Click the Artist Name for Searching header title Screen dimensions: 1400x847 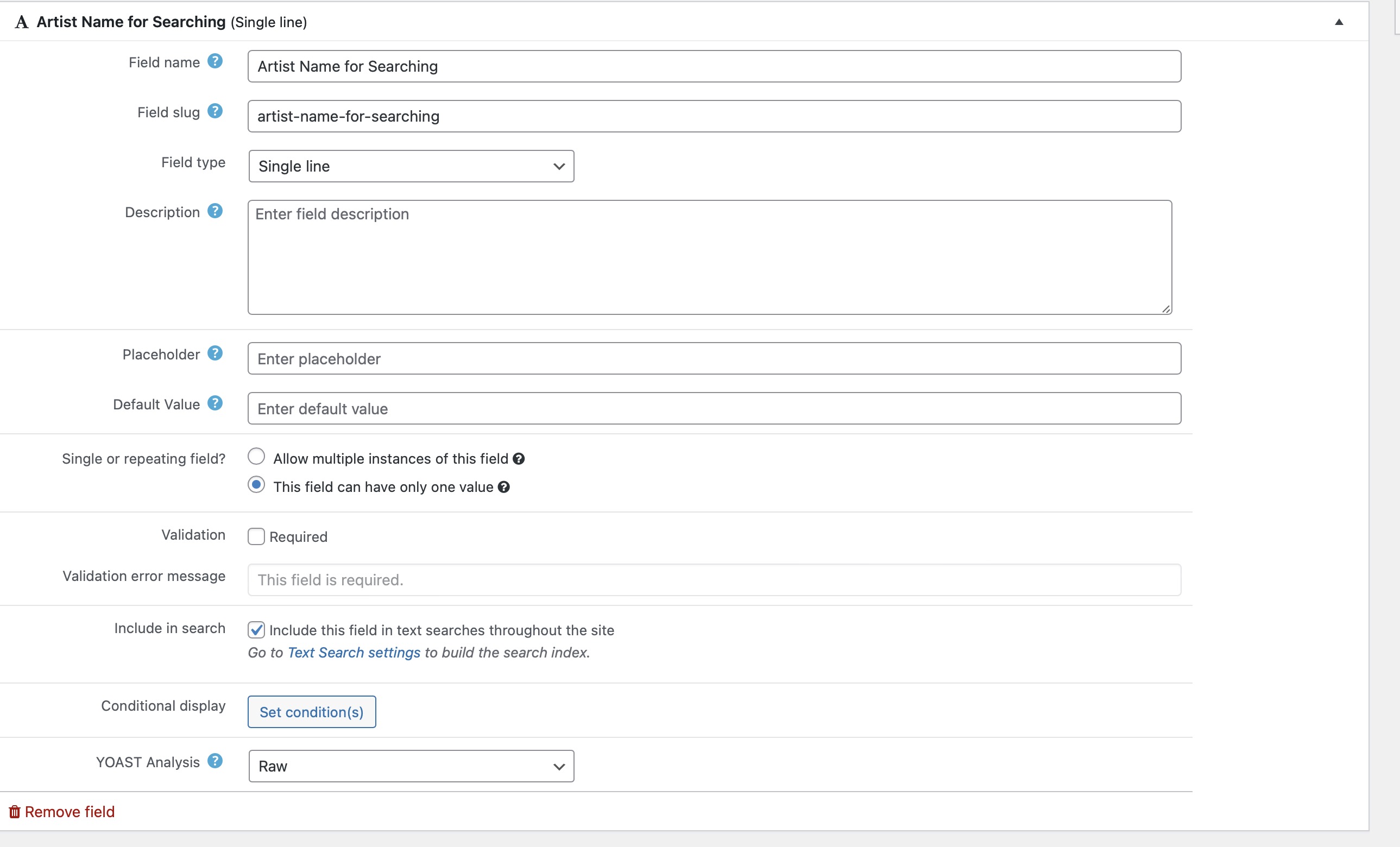131,22
